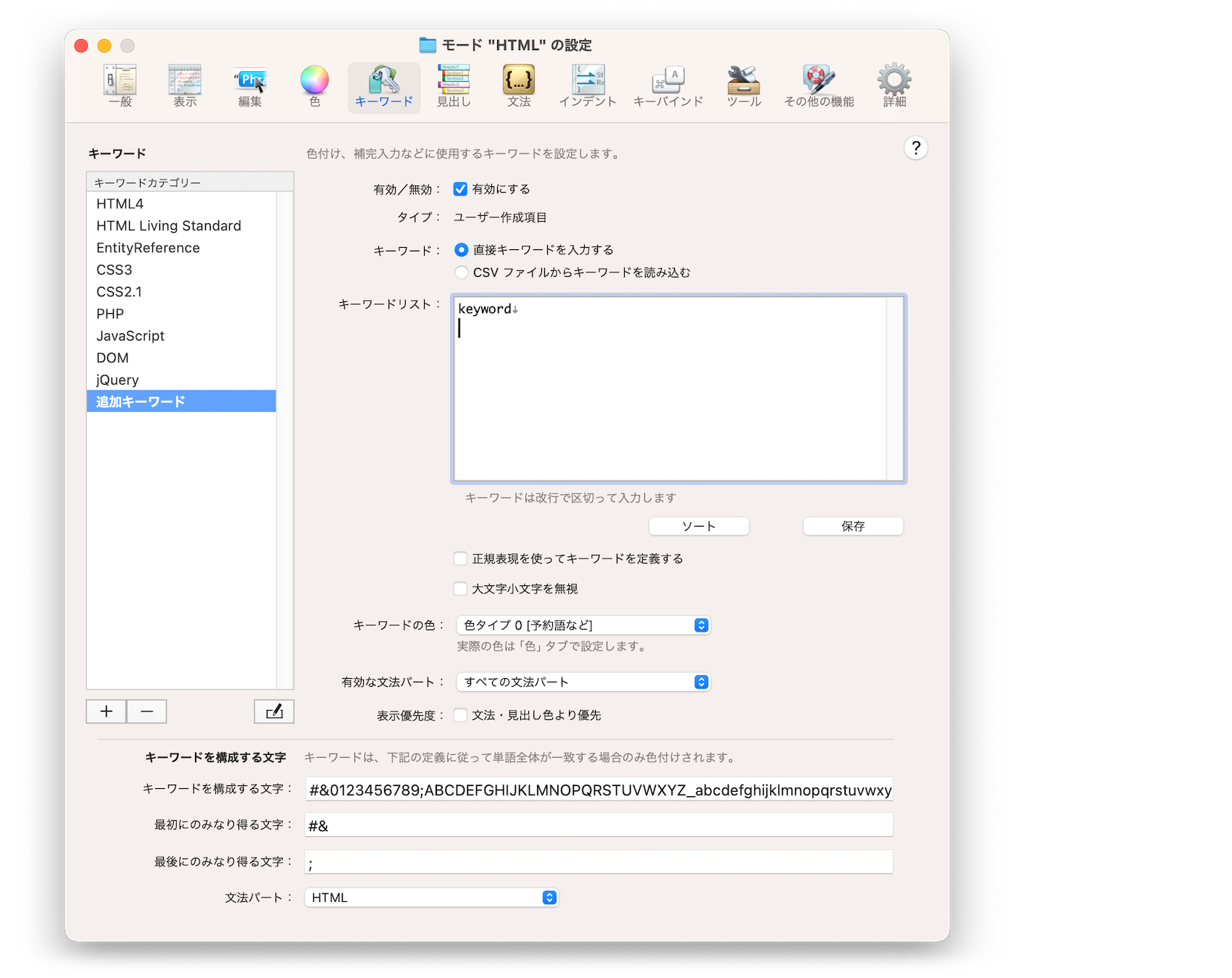Image resolution: width=1232 pixels, height=978 pixels.
Task: Open the 一般 (General) settings icon
Action: click(120, 80)
